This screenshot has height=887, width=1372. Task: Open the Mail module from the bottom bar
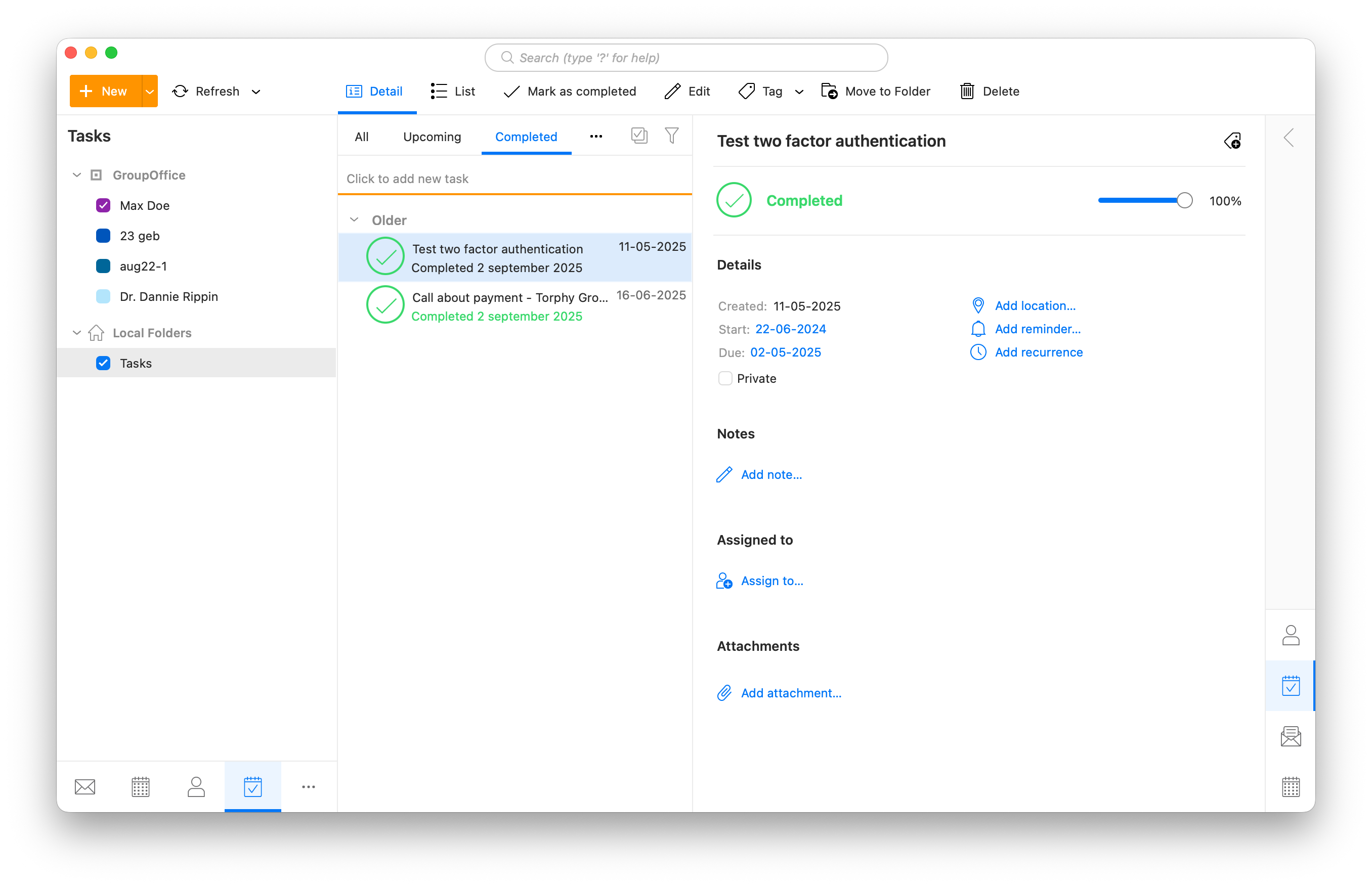tap(84, 786)
